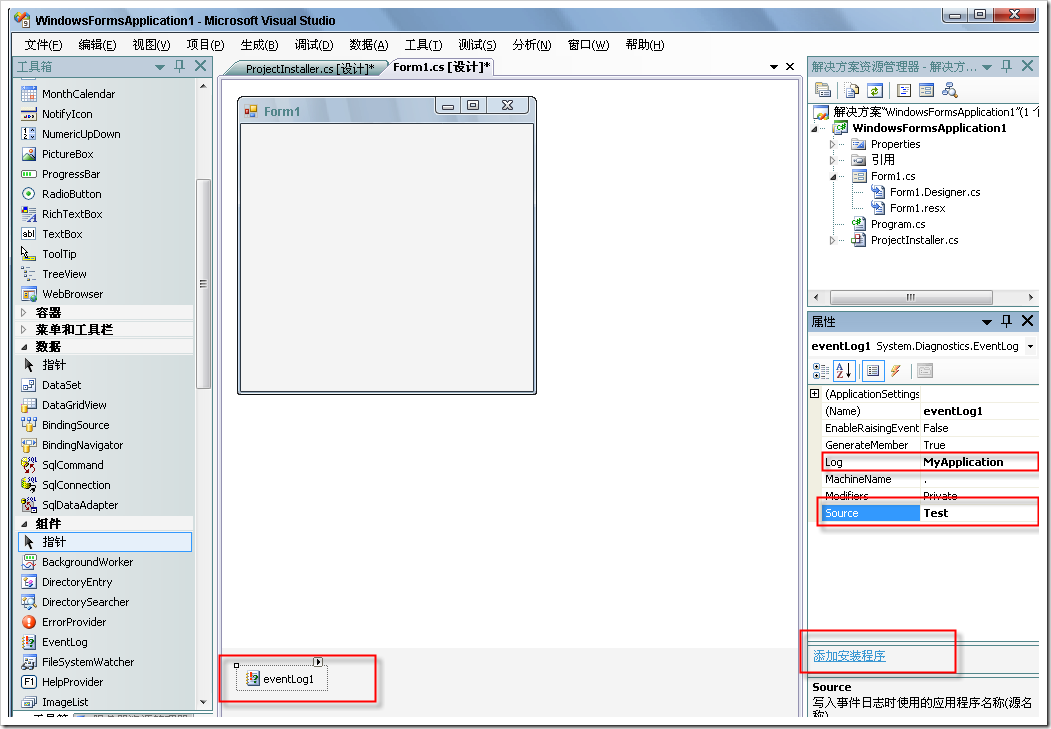1051x729 pixels.
Task: Choose the EventLog component in toolbox
Action: coord(64,642)
